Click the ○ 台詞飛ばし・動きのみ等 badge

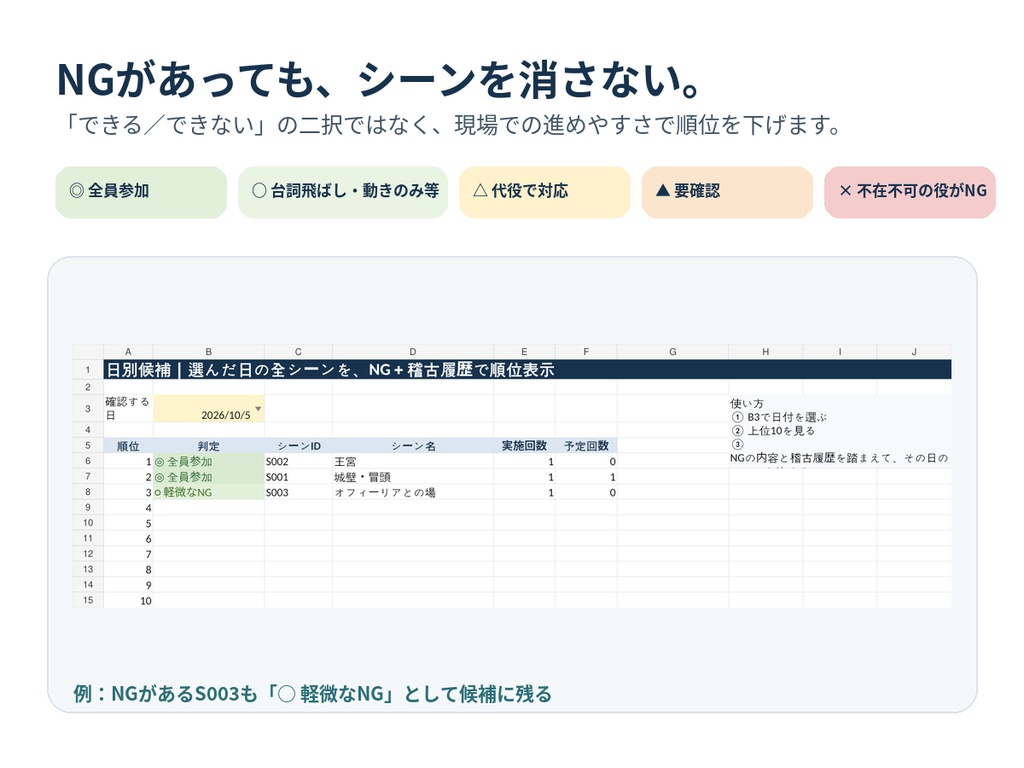[x=343, y=191]
